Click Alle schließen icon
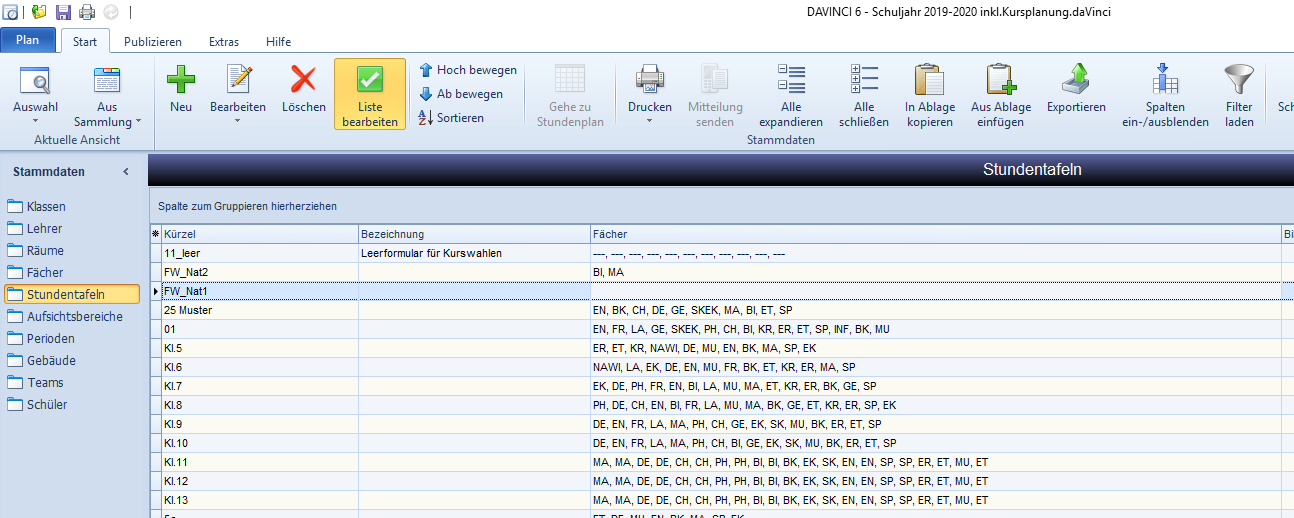1294x518 pixels. (864, 80)
